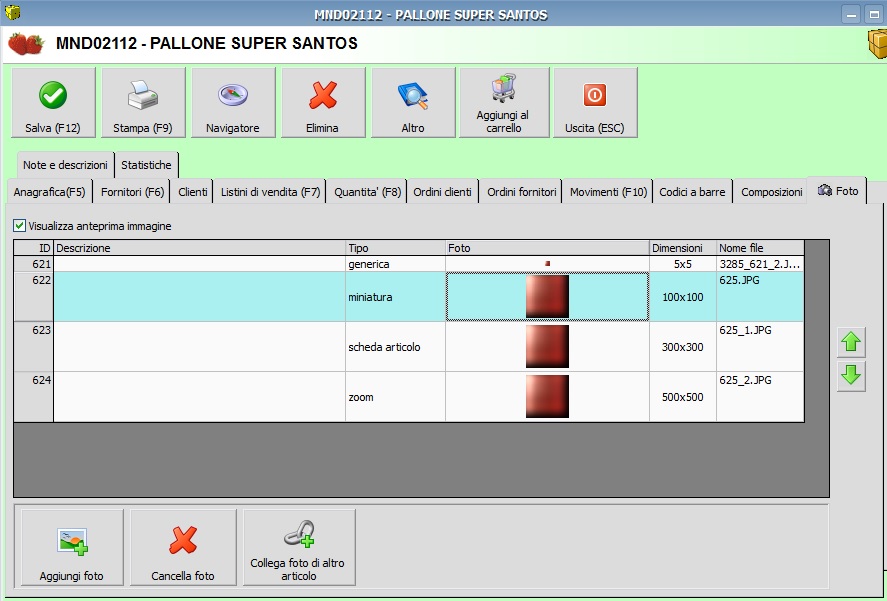Click the Nome file column header
This screenshot has height=601, width=887.
(x=760, y=248)
